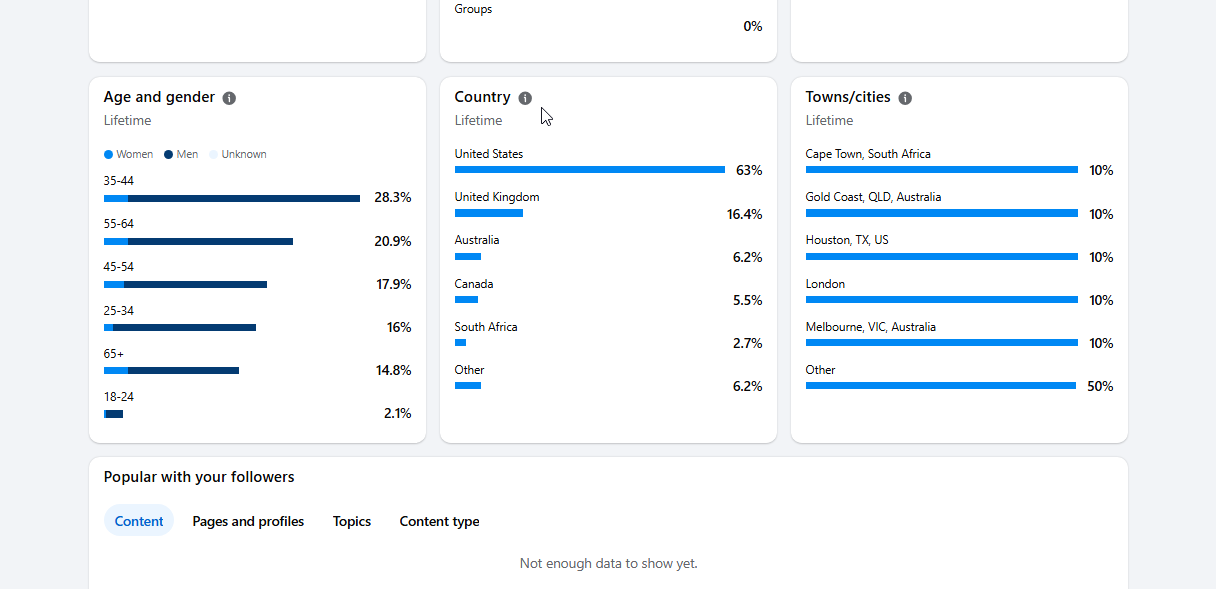Click the info icon beside Towns/cities
Viewport: 1216px width, 589px height.
(905, 98)
